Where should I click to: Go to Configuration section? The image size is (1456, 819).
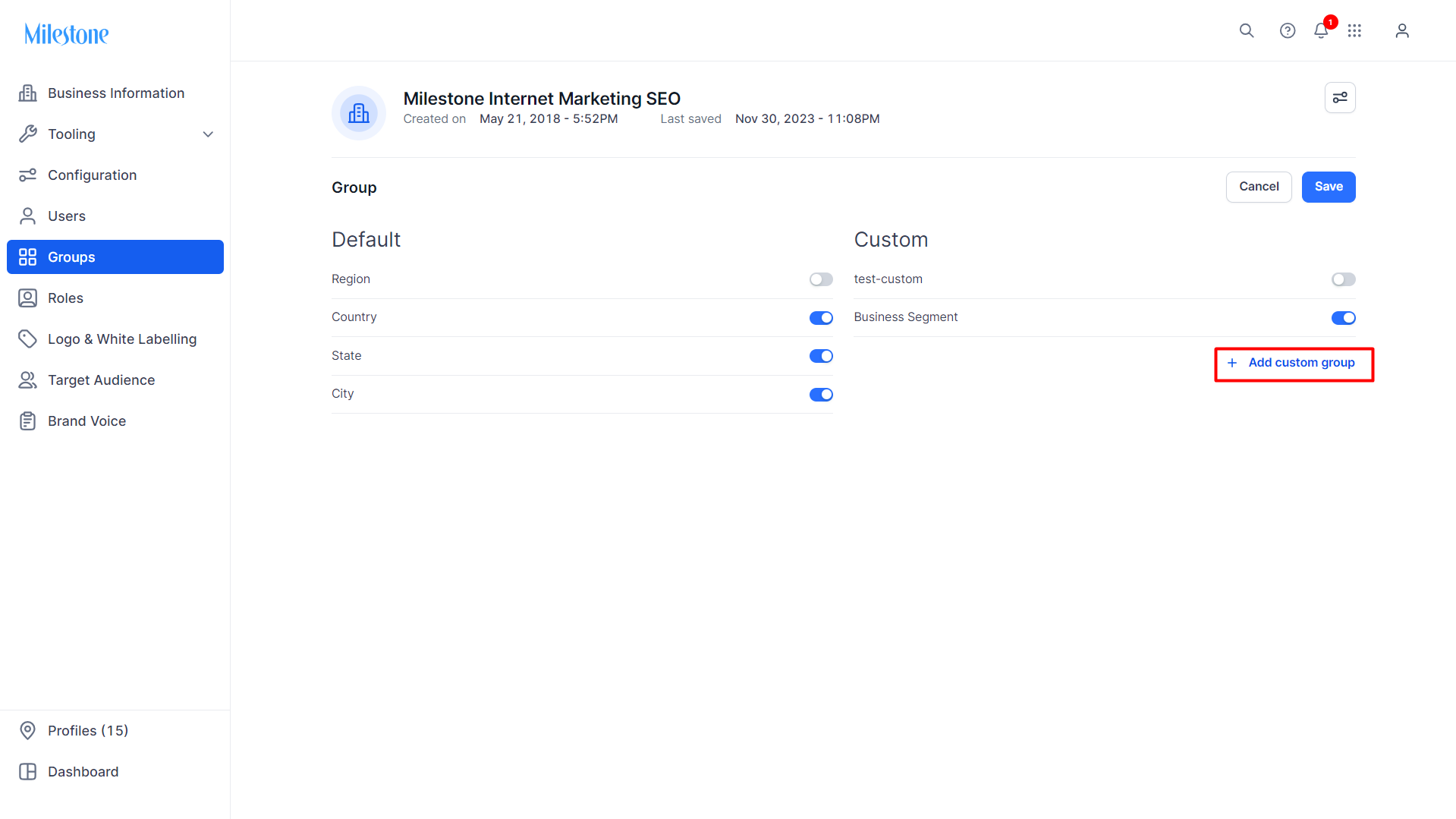(x=115, y=175)
